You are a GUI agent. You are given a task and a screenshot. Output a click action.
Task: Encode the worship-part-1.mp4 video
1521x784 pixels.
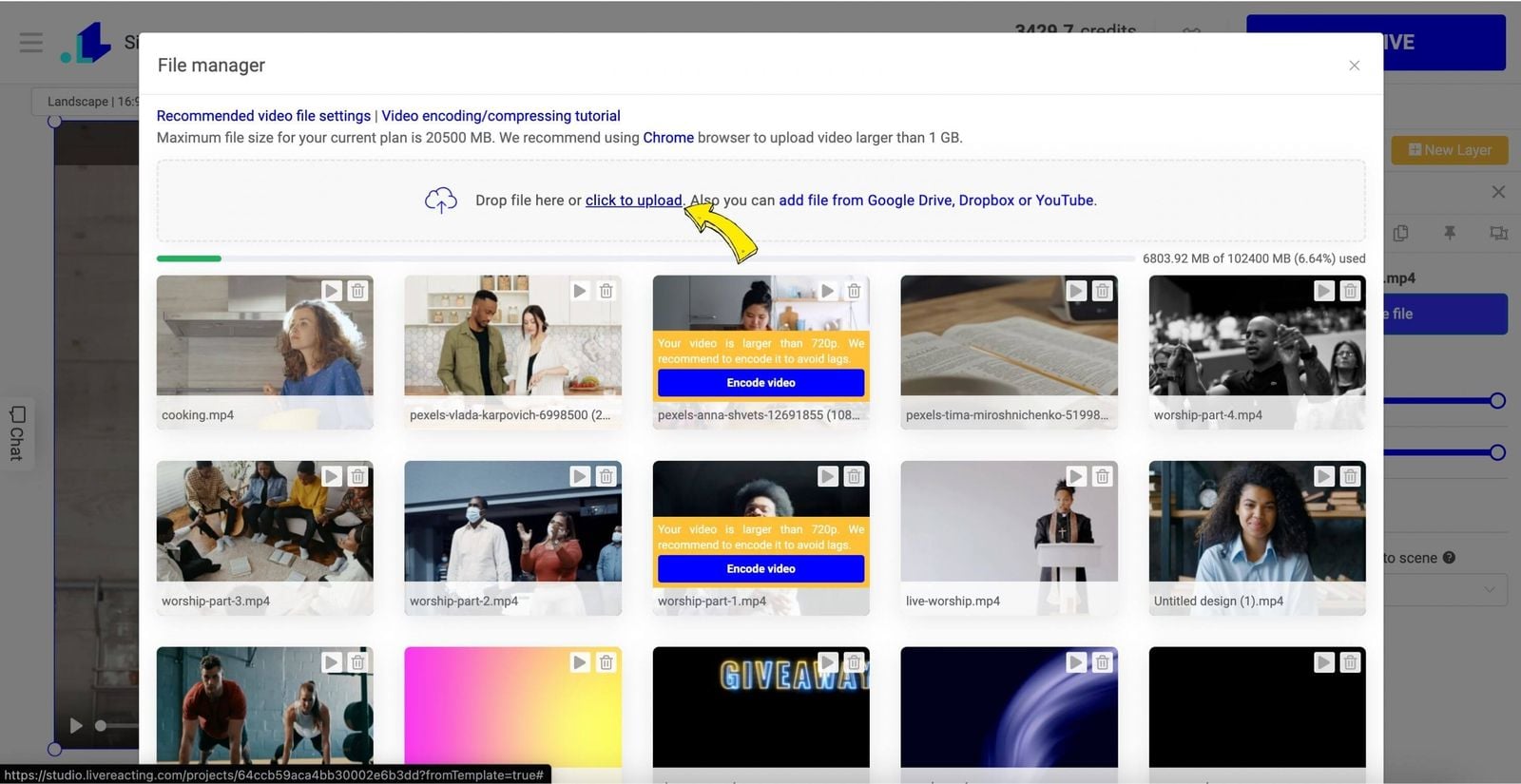(x=760, y=568)
